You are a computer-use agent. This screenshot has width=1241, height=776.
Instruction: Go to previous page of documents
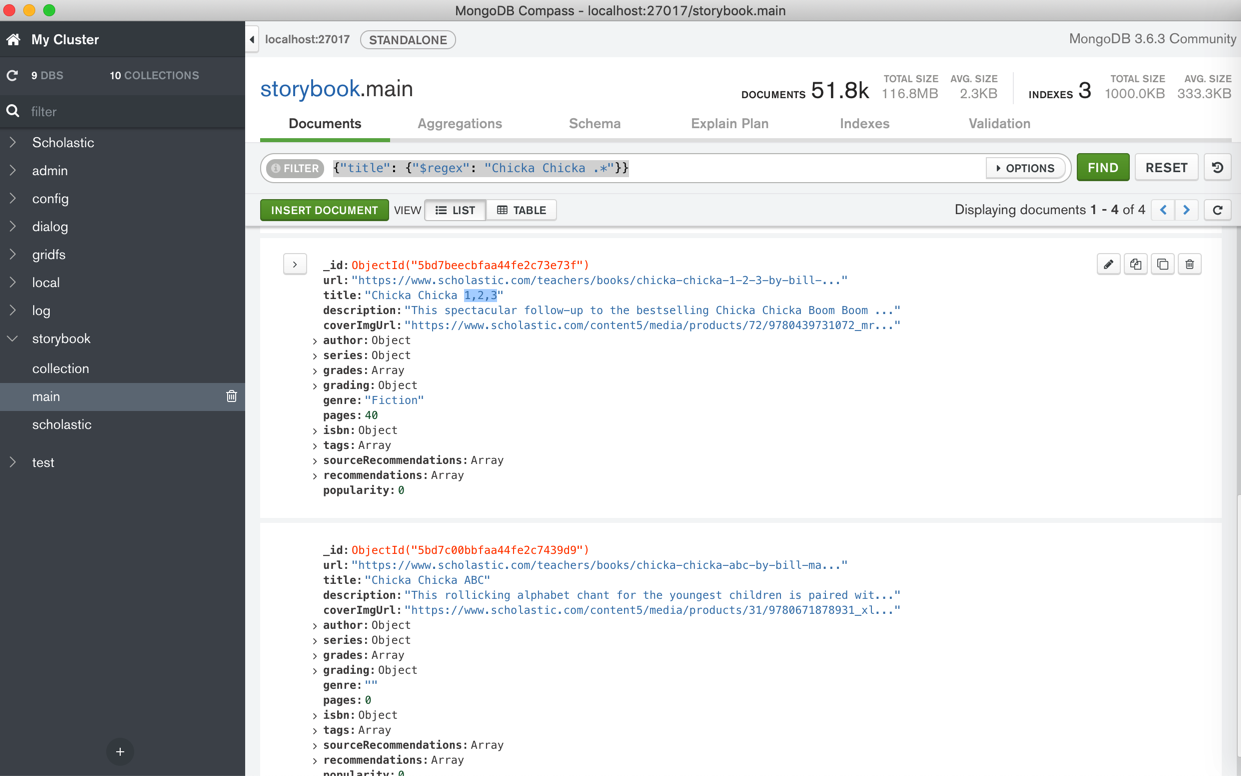point(1163,210)
